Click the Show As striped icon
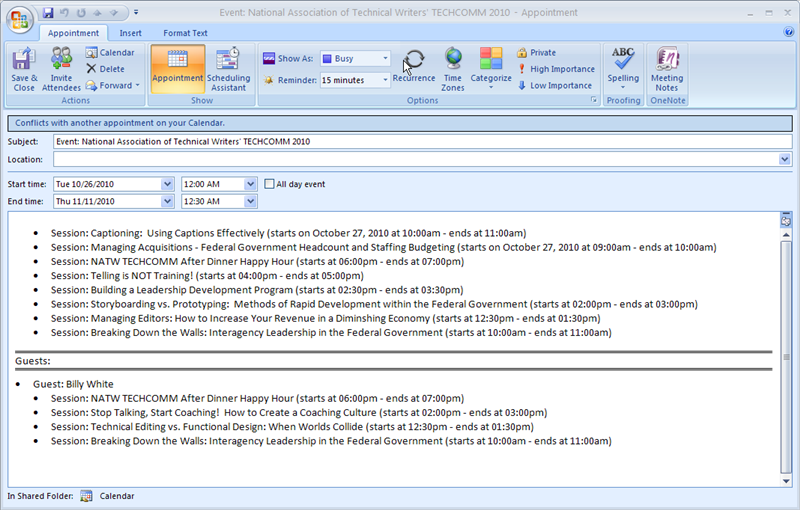This screenshot has width=800, height=510. pyautogui.click(x=269, y=58)
